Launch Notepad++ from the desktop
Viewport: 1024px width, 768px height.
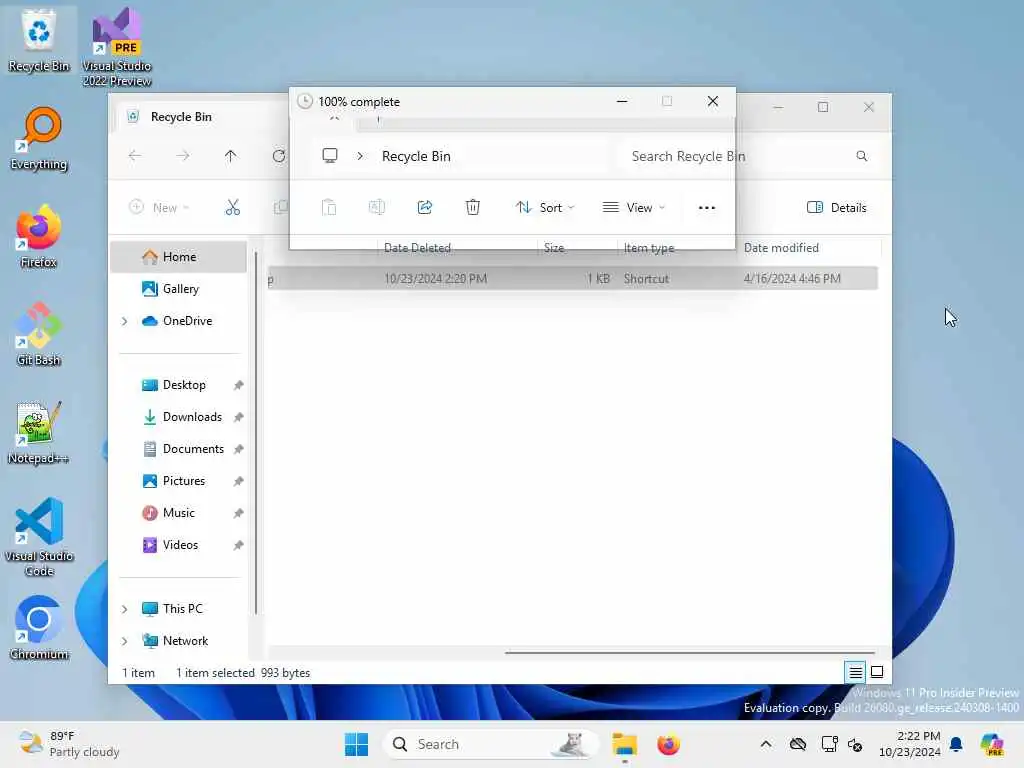point(39,432)
